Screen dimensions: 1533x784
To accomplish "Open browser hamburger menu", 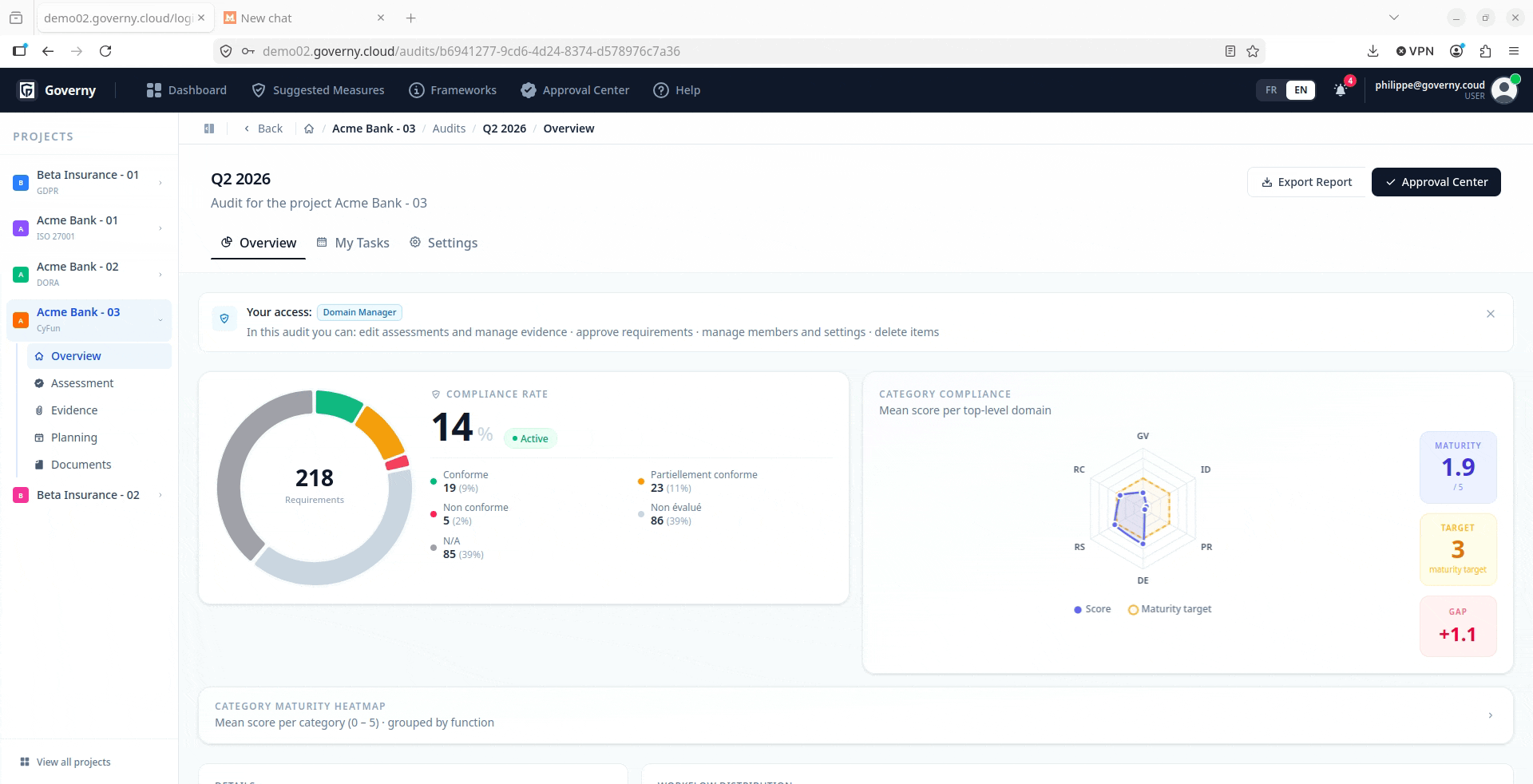I will 1514,51.
